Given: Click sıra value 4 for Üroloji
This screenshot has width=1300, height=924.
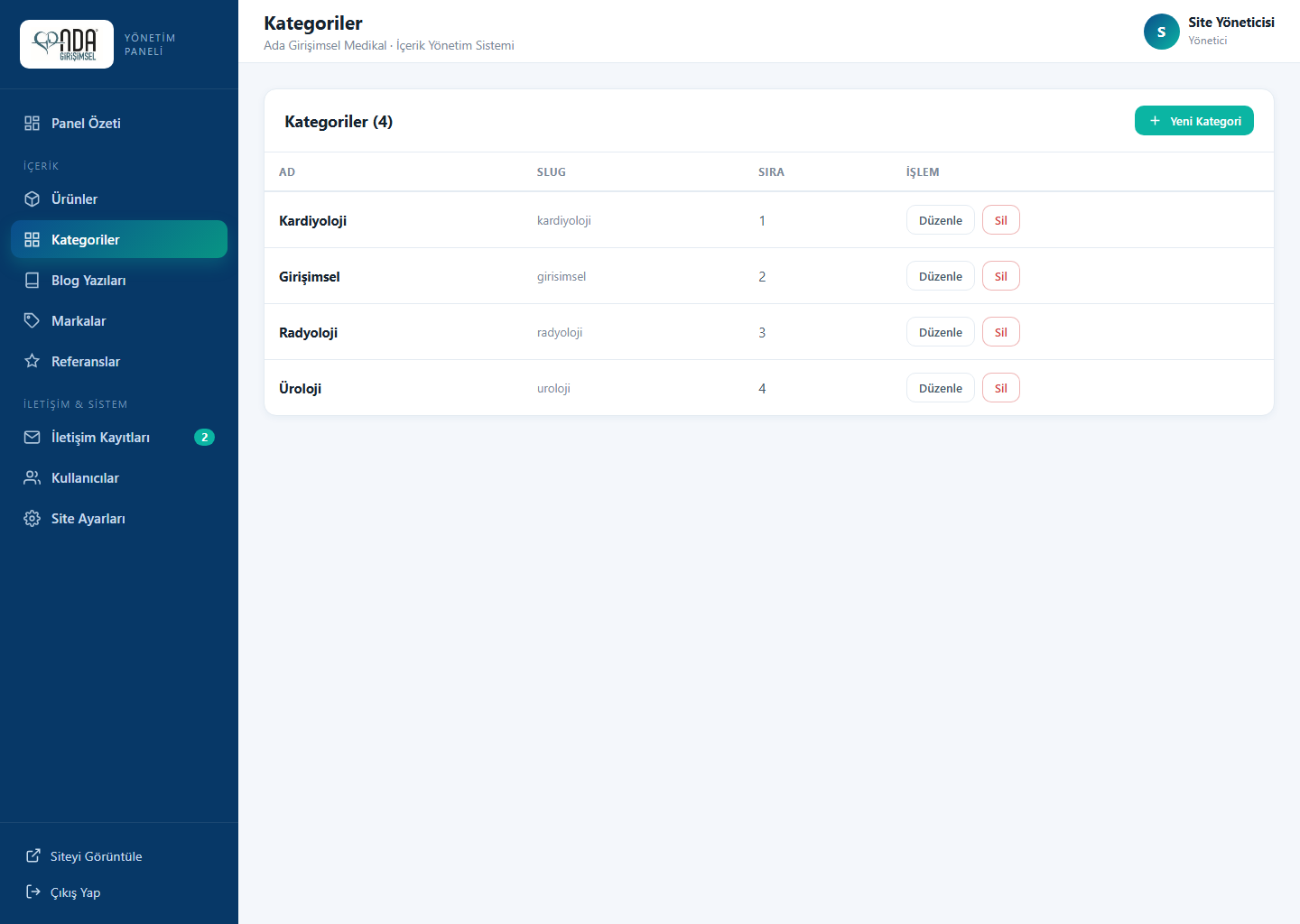Looking at the screenshot, I should coord(762,389).
